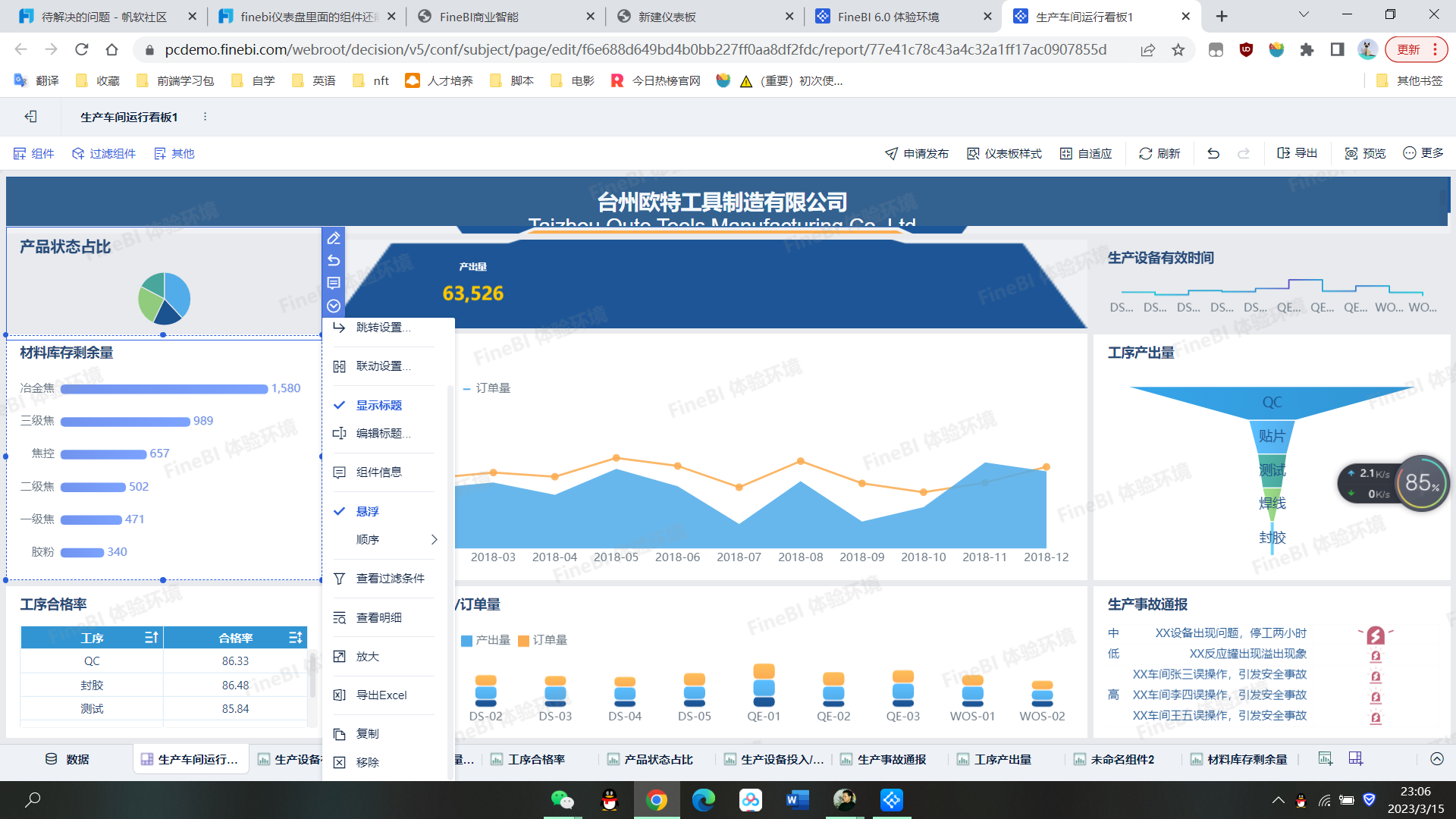The width and height of the screenshot is (1456, 819).
Task: Open the 生产设备投入/… component tab
Action: coord(773,759)
